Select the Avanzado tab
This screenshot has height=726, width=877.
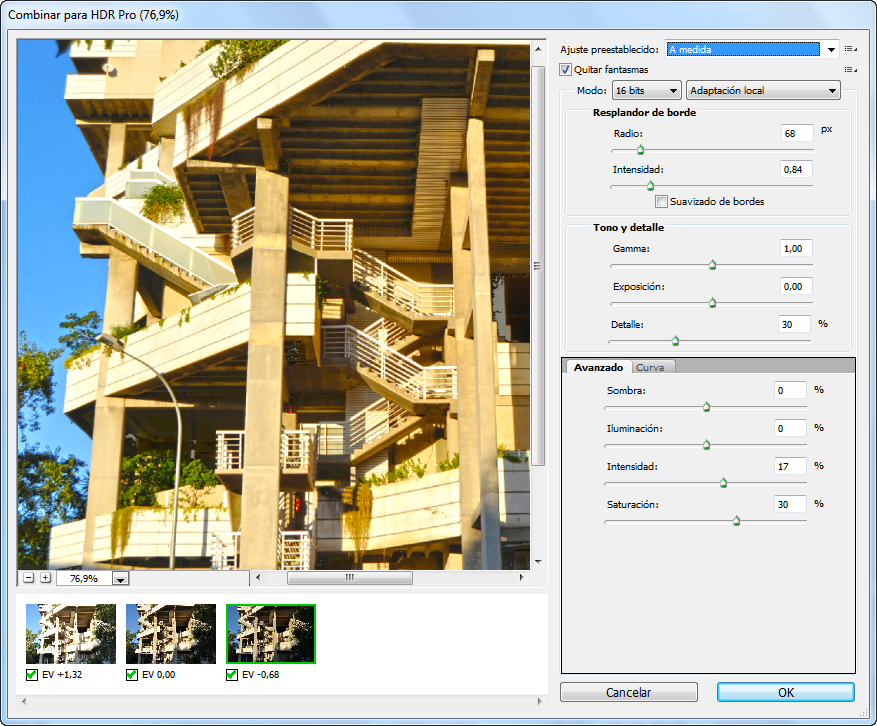[598, 367]
